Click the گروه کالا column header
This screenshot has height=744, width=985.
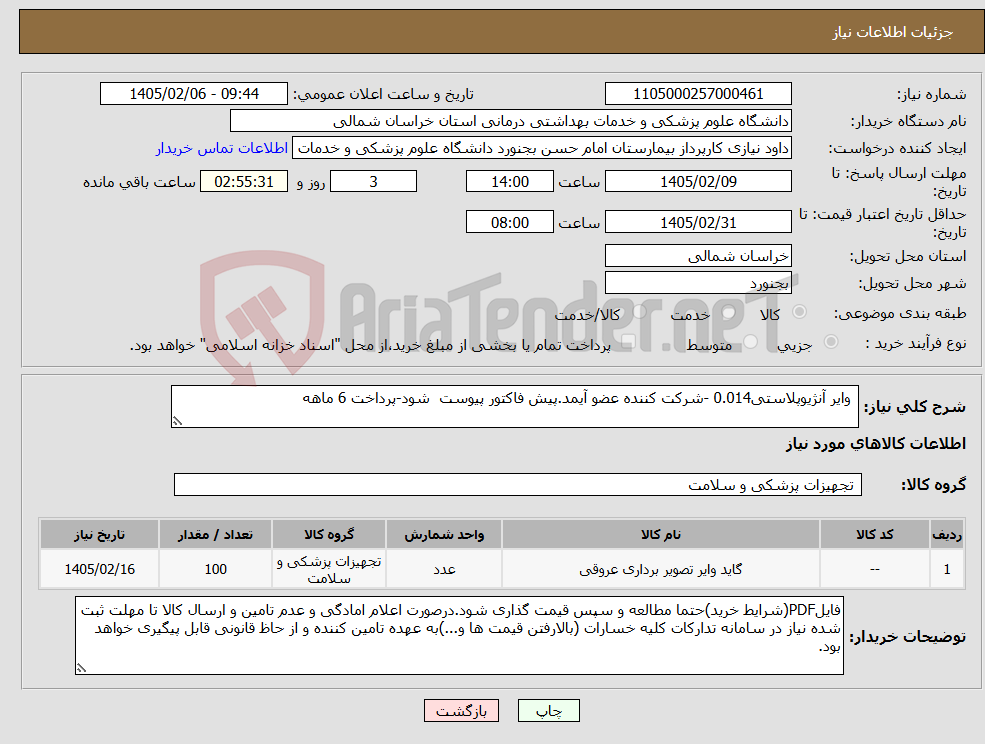point(329,534)
